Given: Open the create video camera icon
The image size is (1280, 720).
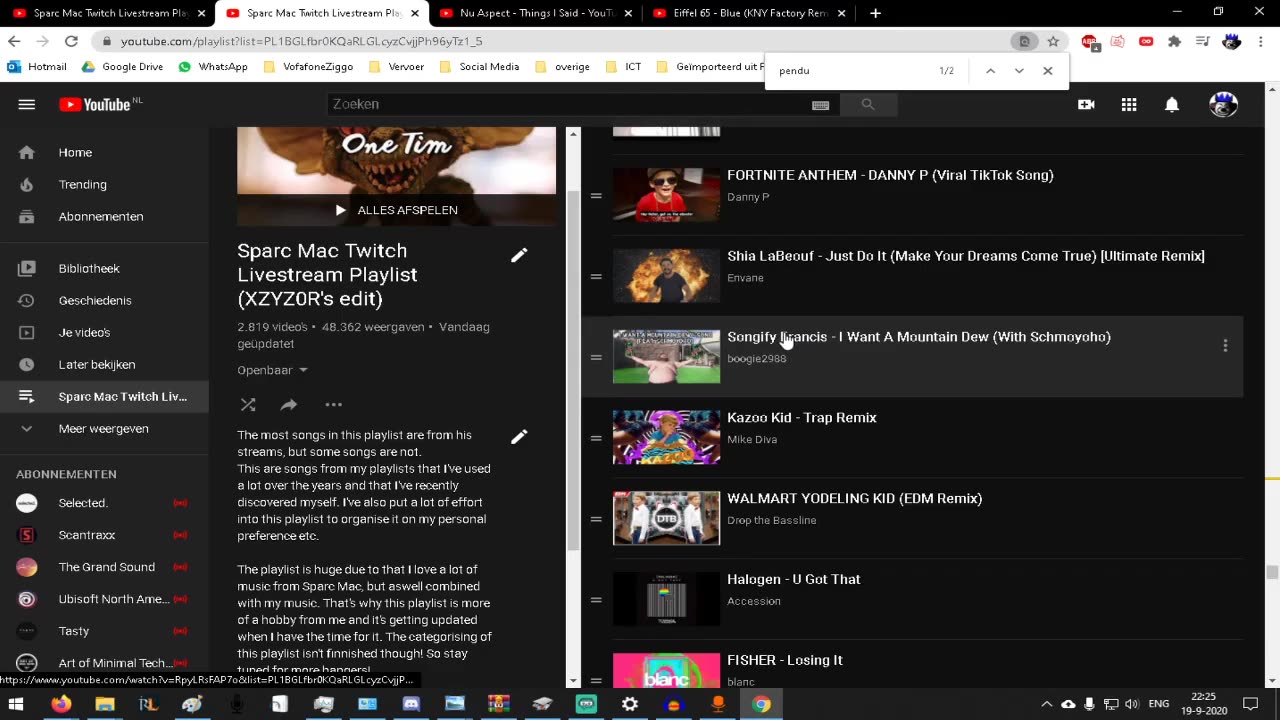Looking at the screenshot, I should 1086,104.
